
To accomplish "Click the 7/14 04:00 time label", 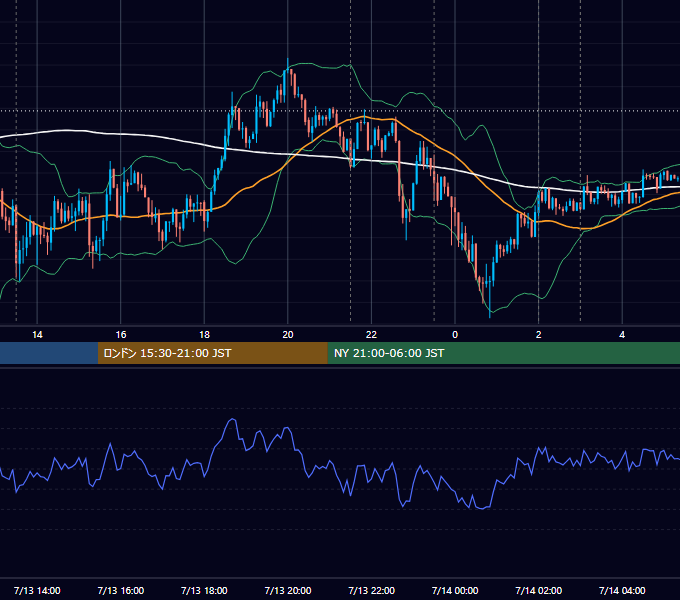I will [622, 590].
